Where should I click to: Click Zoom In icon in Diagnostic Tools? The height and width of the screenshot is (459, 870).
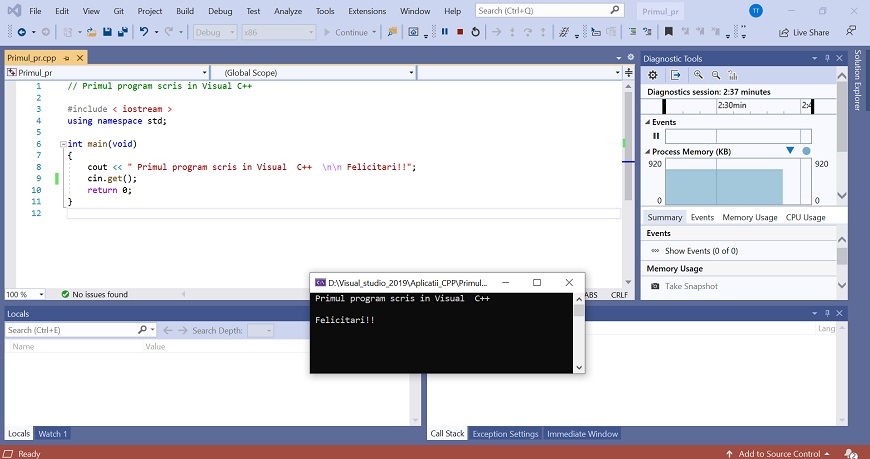699,75
